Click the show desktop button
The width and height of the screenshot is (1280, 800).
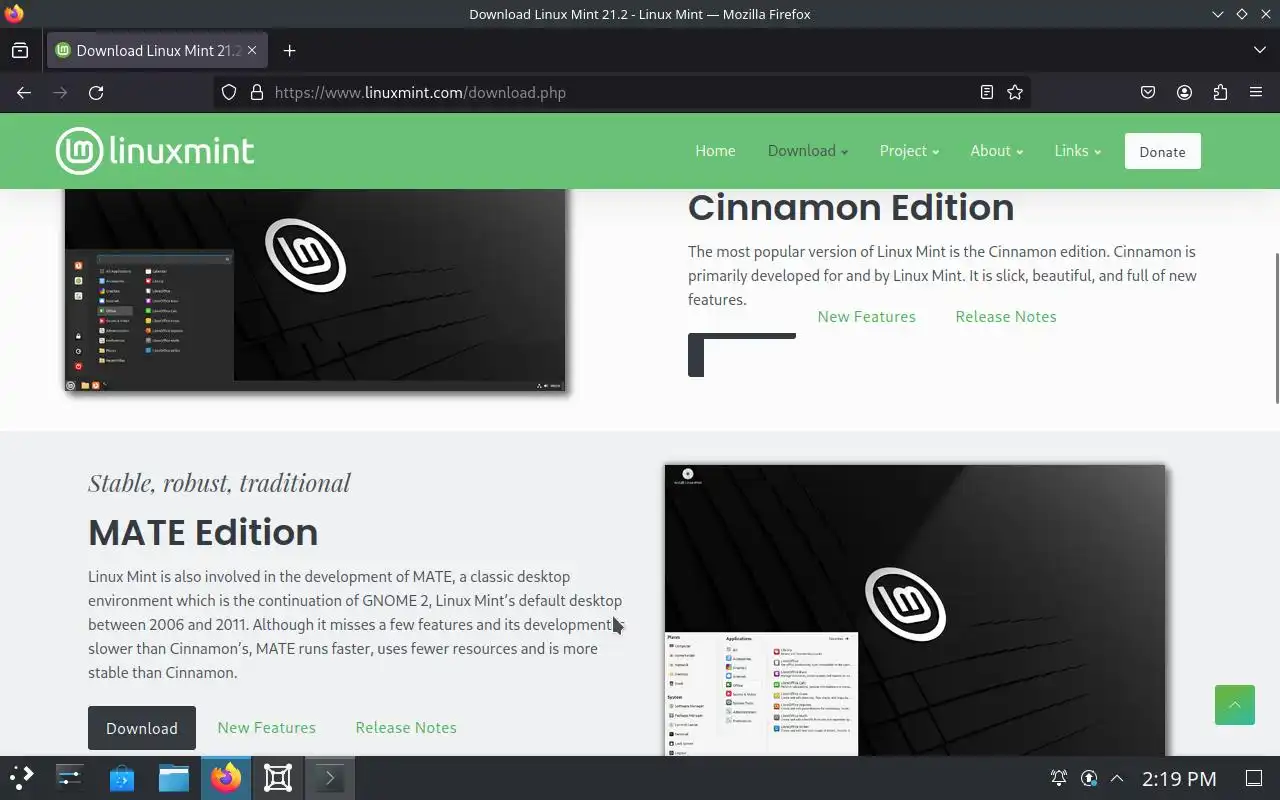coord(1253,778)
